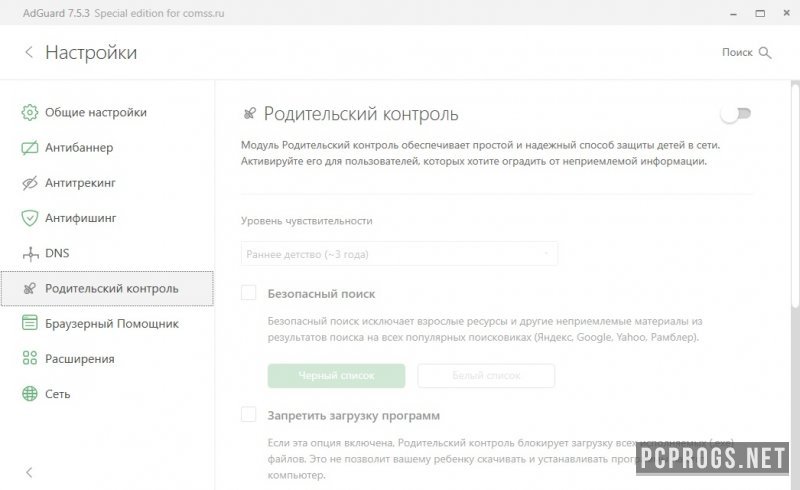Screen dimensions: 800x490
Task: Open the sensitivity level dropdown
Action: [x=399, y=254]
